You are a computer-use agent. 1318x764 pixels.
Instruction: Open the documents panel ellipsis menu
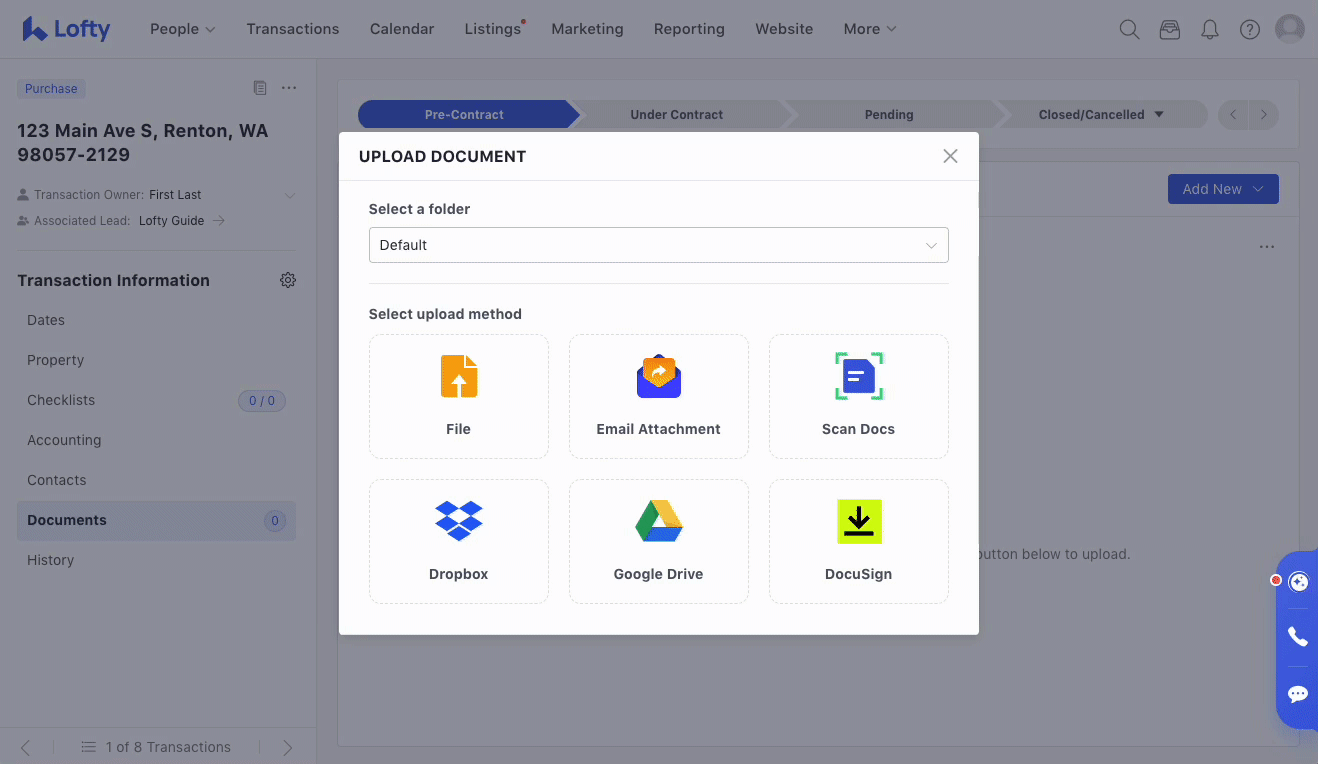1267,247
